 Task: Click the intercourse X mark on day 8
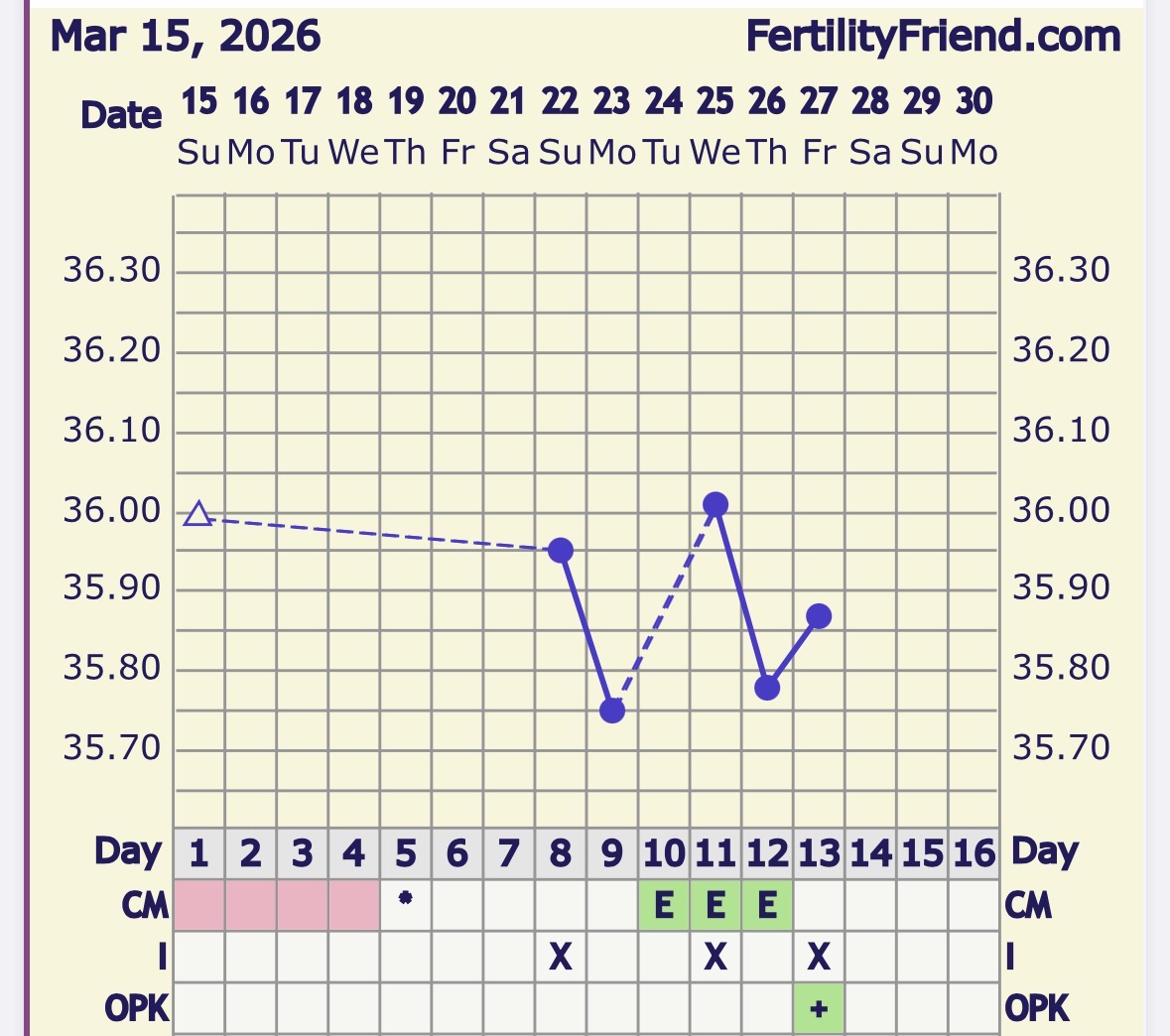tap(561, 957)
